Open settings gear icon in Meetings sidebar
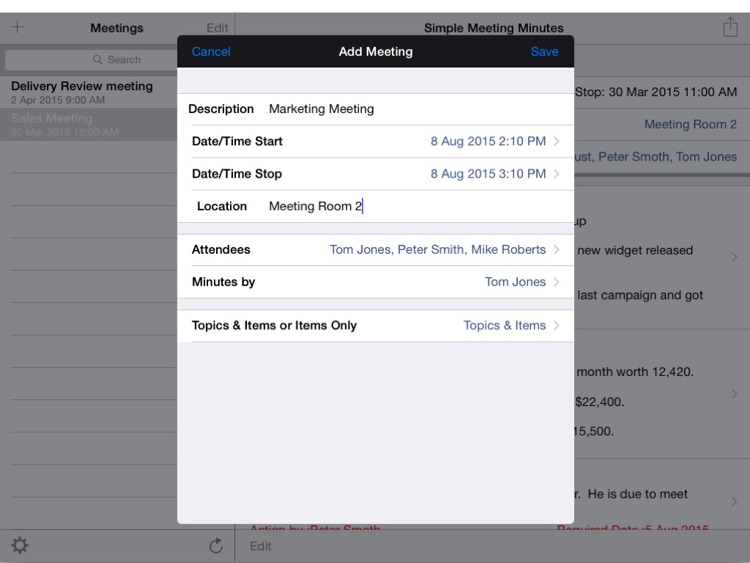Viewport: 750px width, 563px height. pos(20,545)
